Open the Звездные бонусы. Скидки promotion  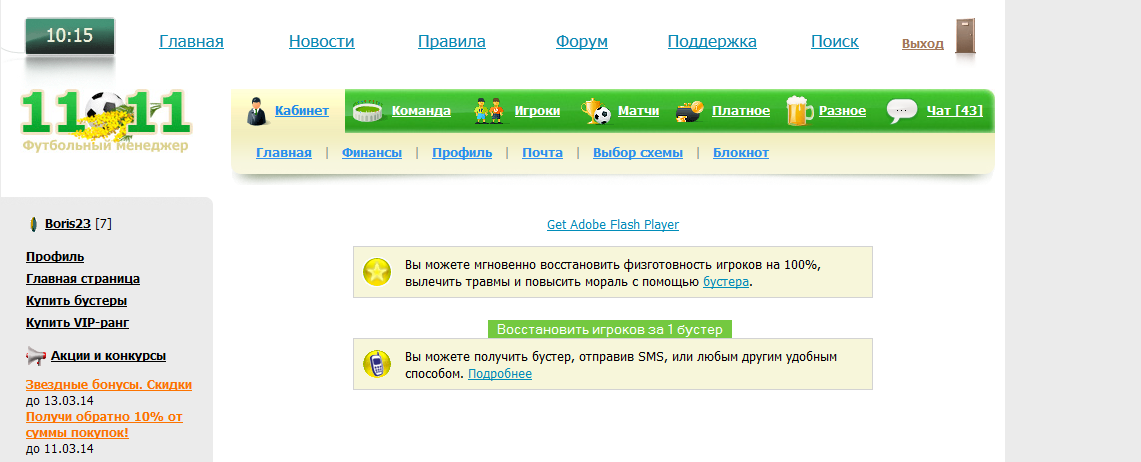[x=108, y=384]
